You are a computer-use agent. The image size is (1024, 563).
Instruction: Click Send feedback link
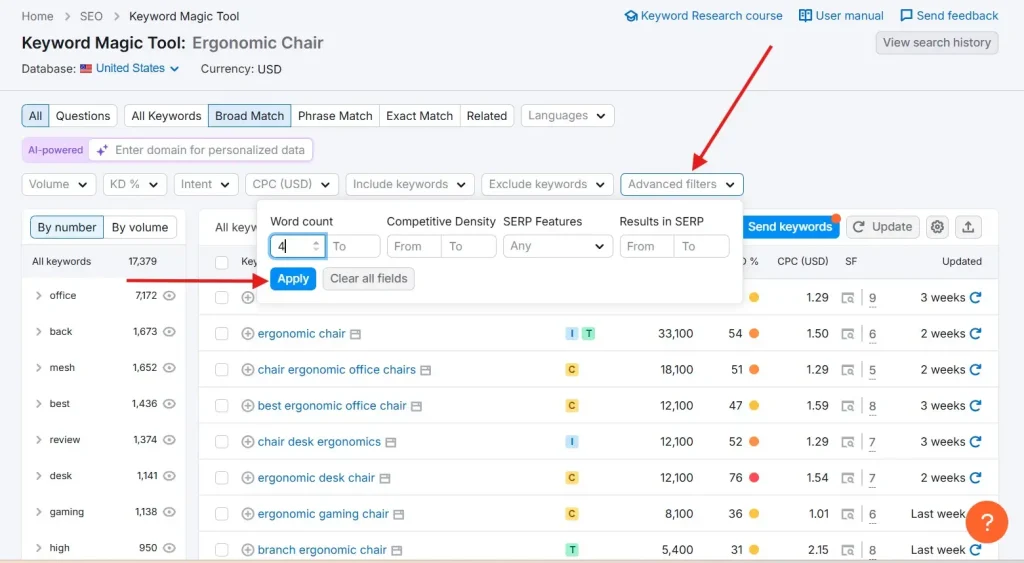pos(949,16)
